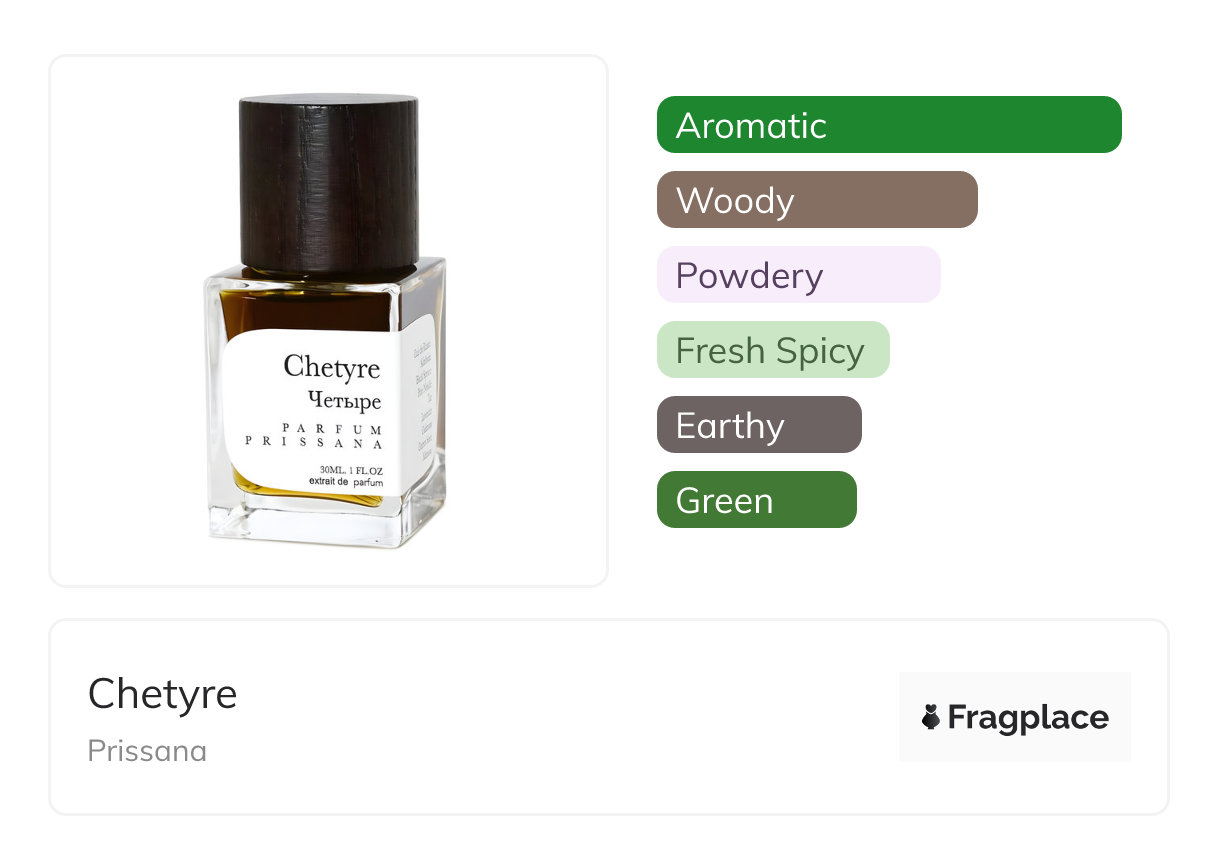Click the 30ML extrait de parfum text
This screenshot has width=1218, height=864.
[346, 476]
